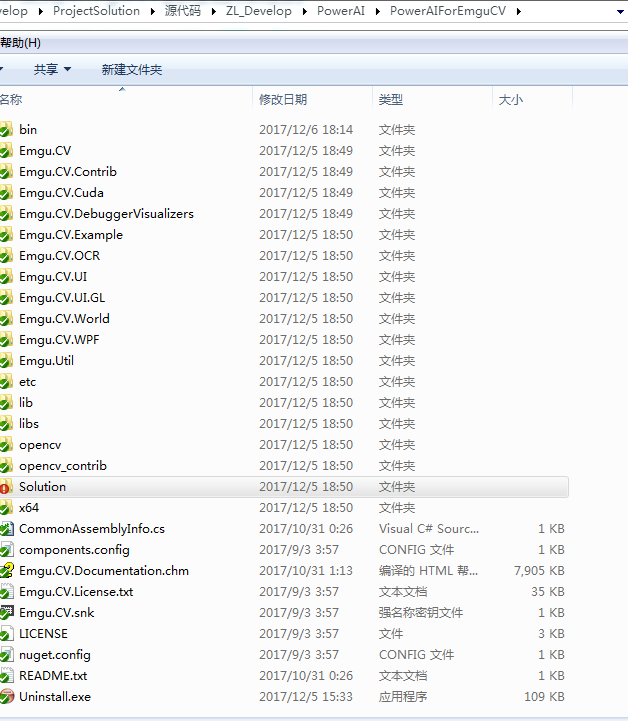The height and width of the screenshot is (721, 628).
Task: Select the Emgu.CV.DebuggerVisualizers folder icon
Action: [6, 214]
